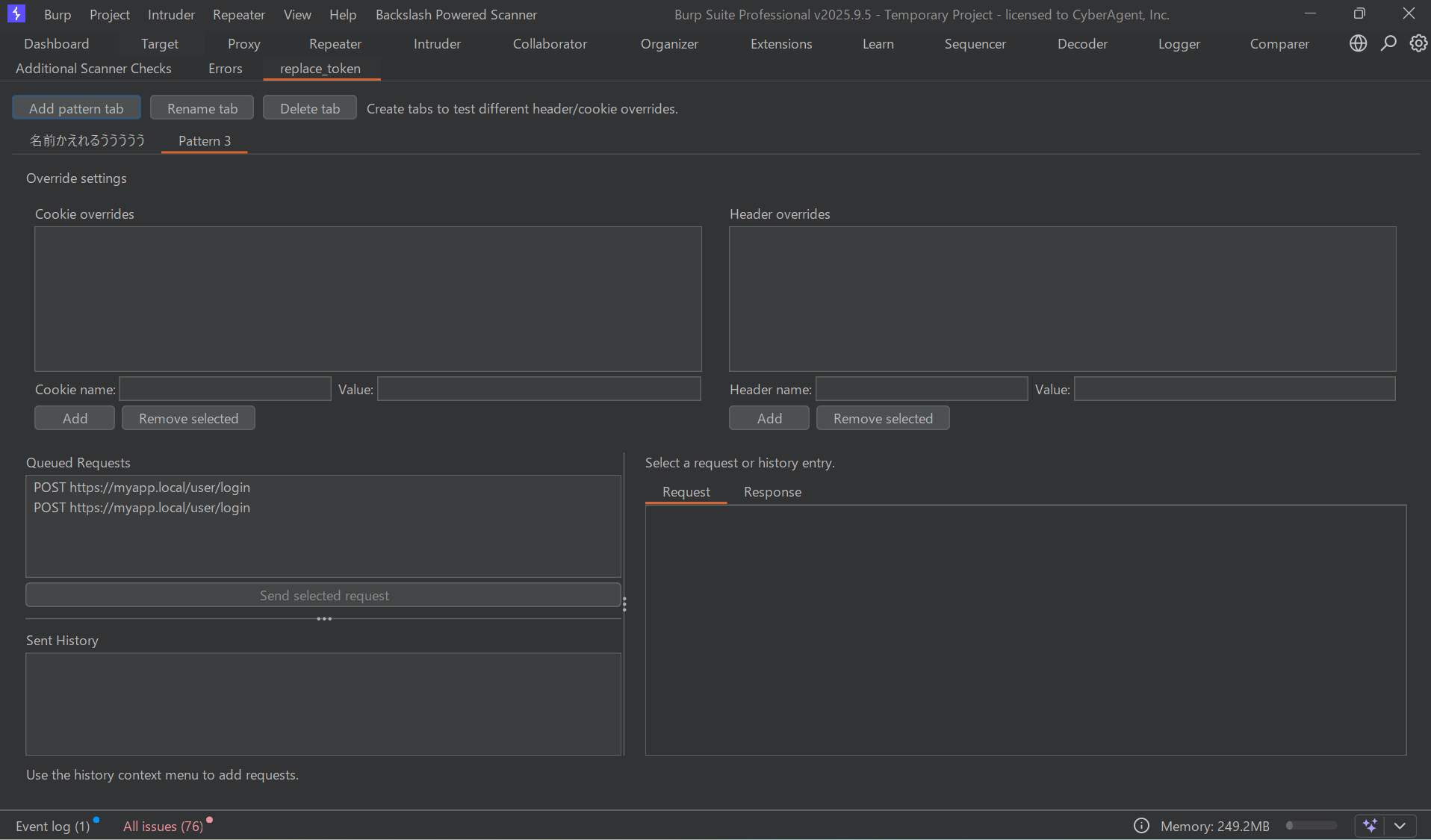Open the settings gear icon
This screenshot has height=840, width=1431.
pos(1418,43)
